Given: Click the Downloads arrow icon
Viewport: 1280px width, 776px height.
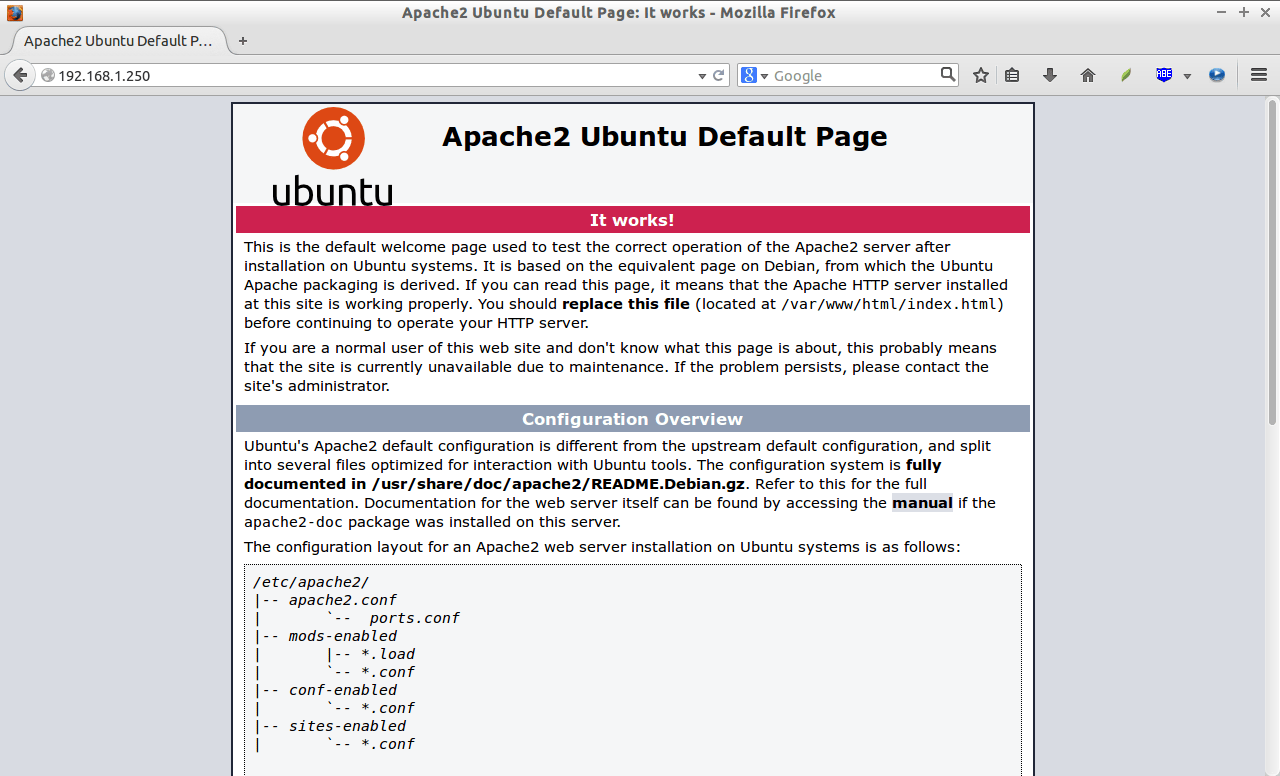Looking at the screenshot, I should (x=1048, y=74).
